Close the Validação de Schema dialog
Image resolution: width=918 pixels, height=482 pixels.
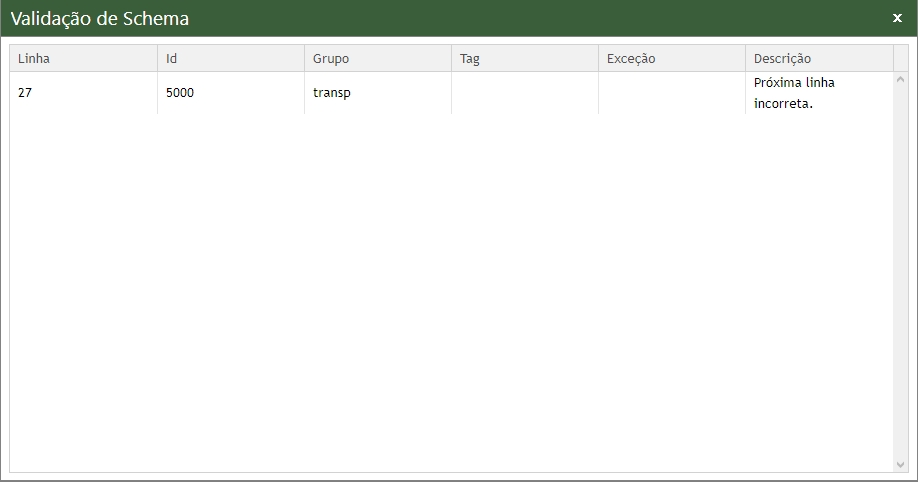[897, 18]
